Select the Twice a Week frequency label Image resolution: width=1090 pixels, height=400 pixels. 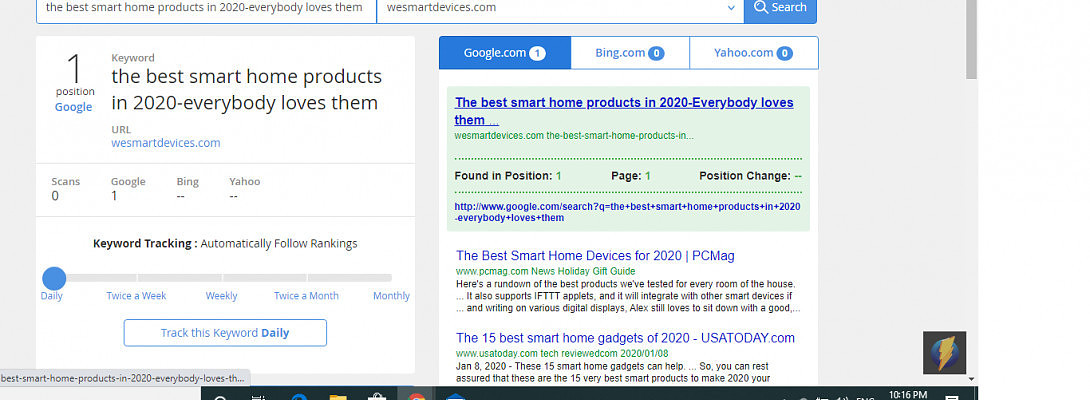[136, 296]
